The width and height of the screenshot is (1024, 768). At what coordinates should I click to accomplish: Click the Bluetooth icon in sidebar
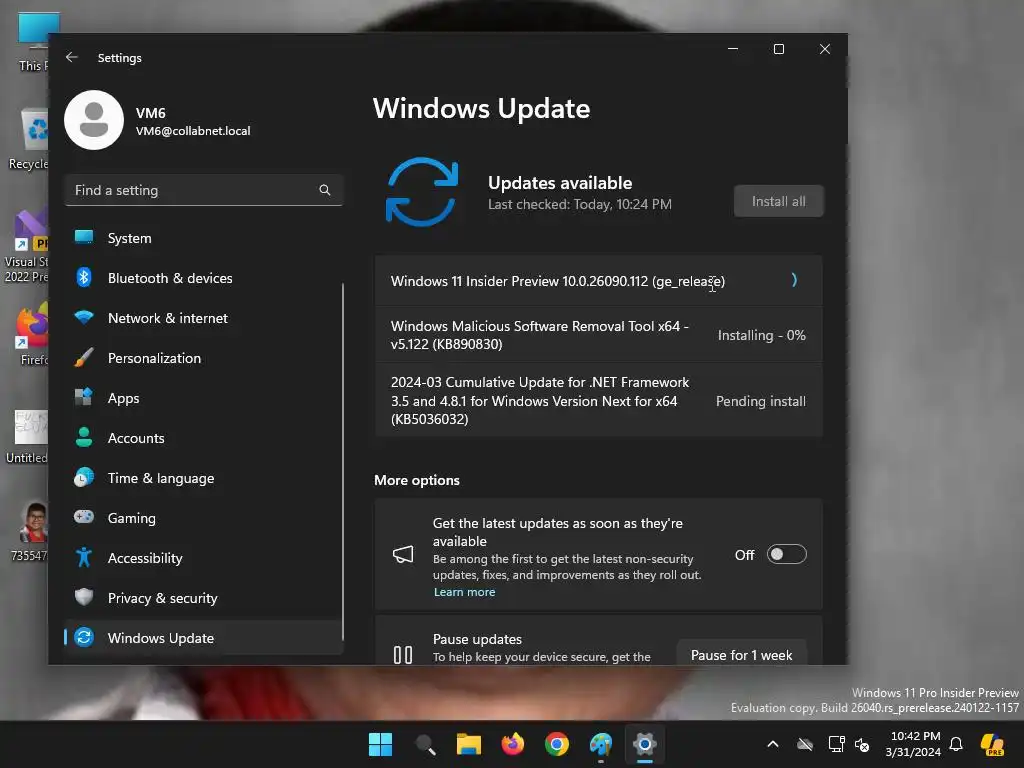[x=84, y=278]
